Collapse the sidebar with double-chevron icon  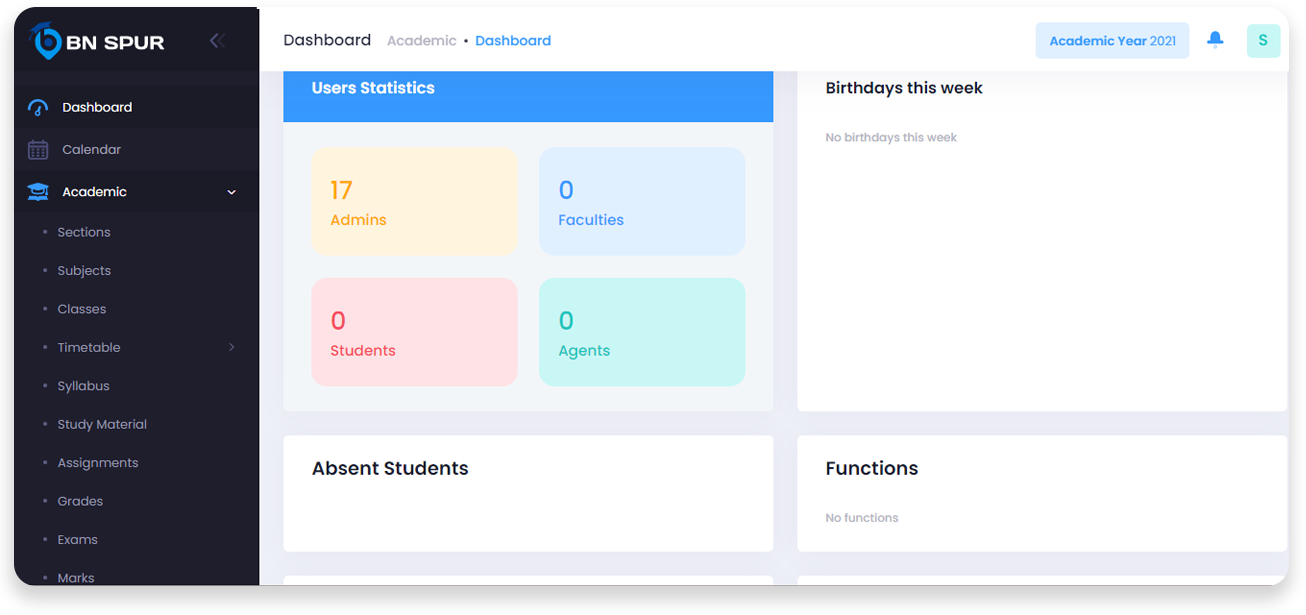pyautogui.click(x=217, y=41)
